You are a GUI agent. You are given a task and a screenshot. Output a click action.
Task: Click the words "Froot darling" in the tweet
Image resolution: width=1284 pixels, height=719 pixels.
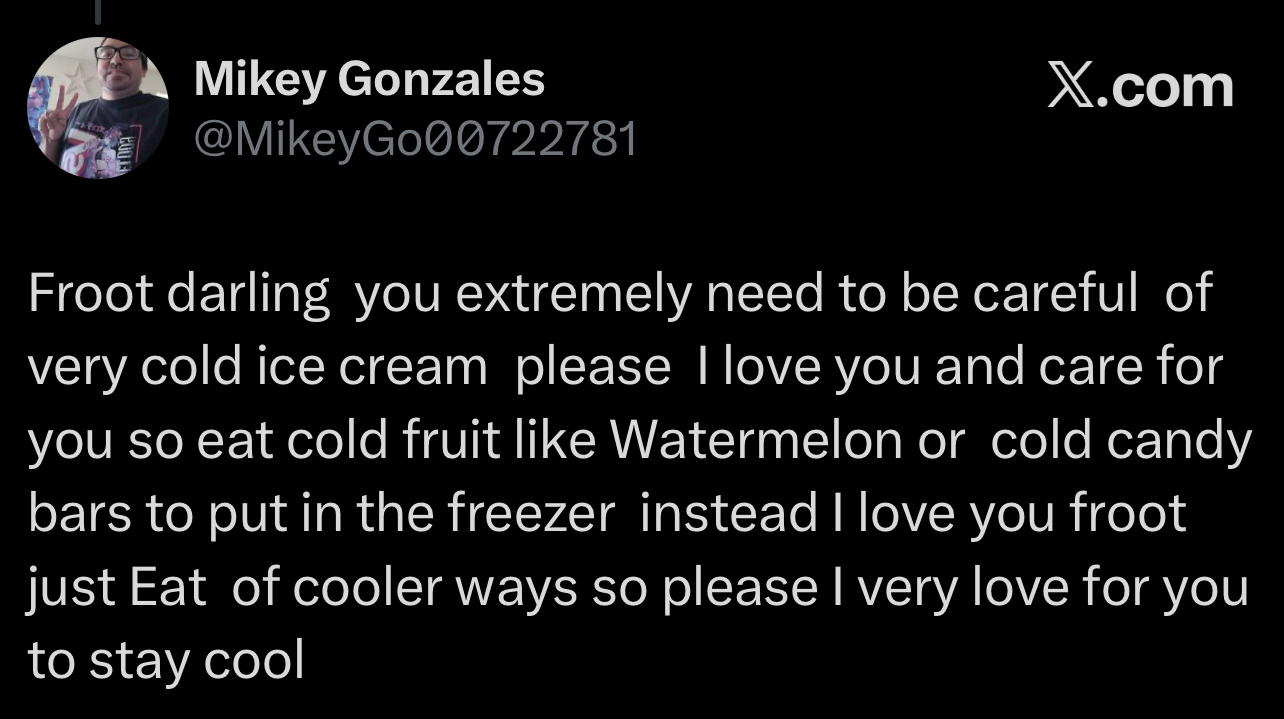click(179, 294)
